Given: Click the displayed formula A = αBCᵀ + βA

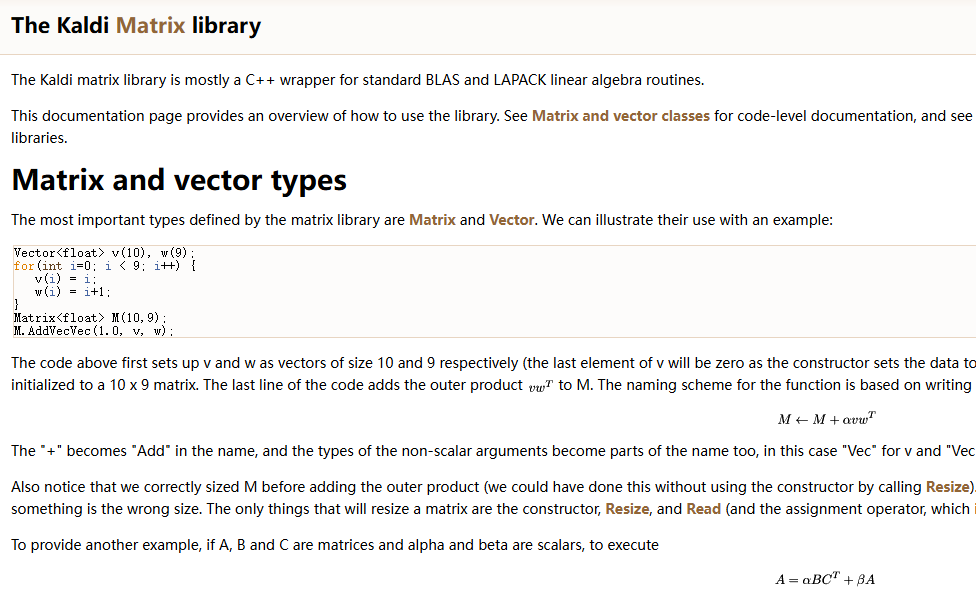Looking at the screenshot, I should 825,580.
